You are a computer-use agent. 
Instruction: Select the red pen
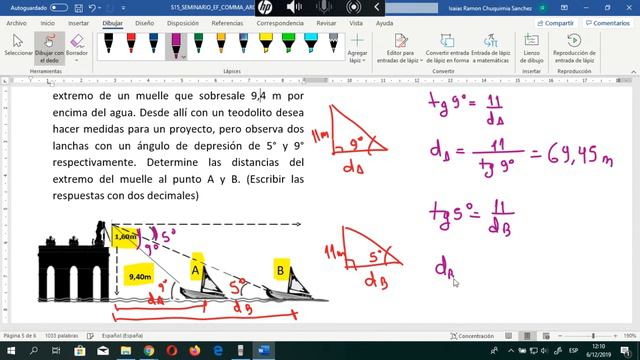coord(131,44)
